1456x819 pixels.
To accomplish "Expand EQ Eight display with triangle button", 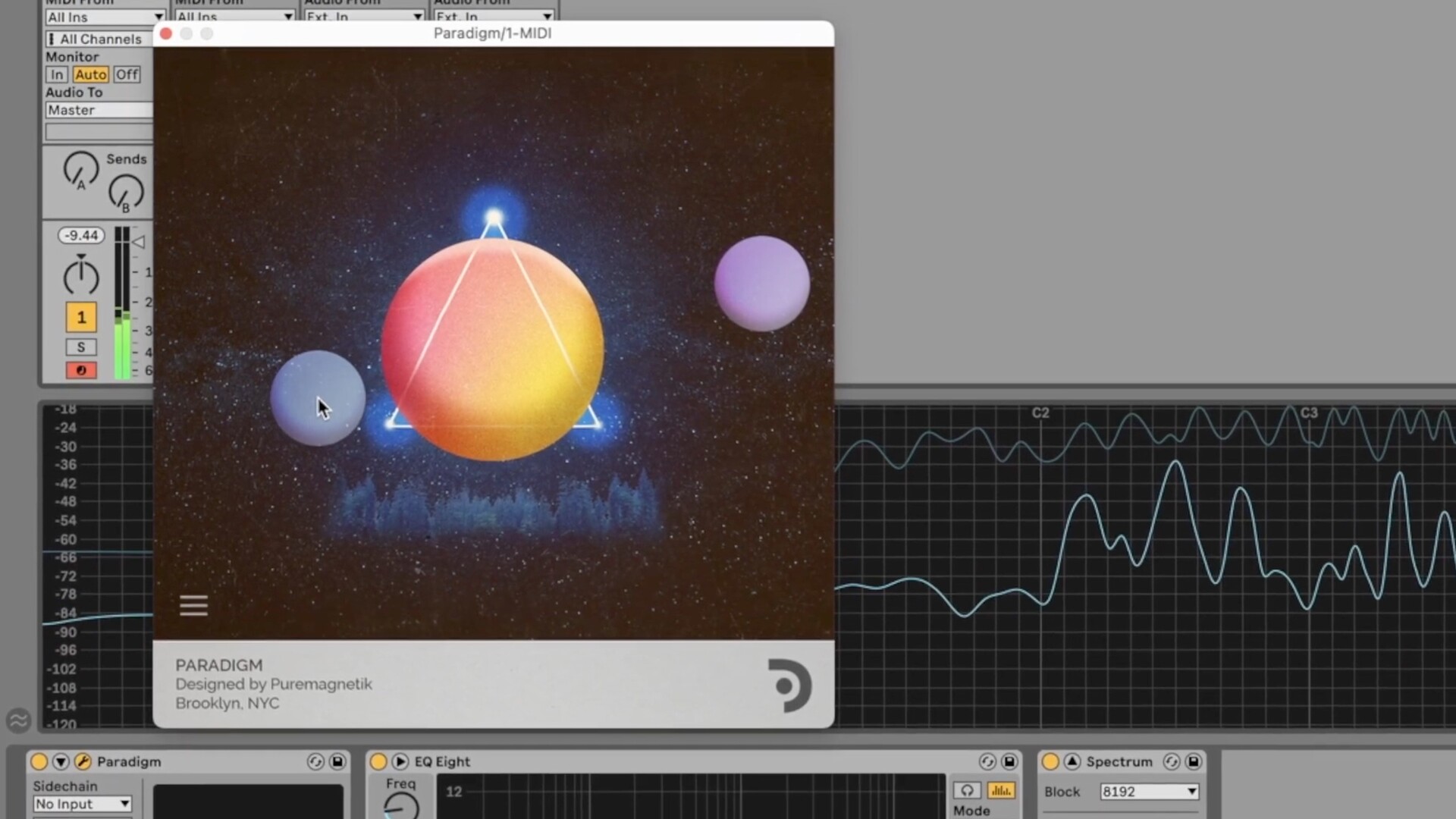I will (x=400, y=761).
